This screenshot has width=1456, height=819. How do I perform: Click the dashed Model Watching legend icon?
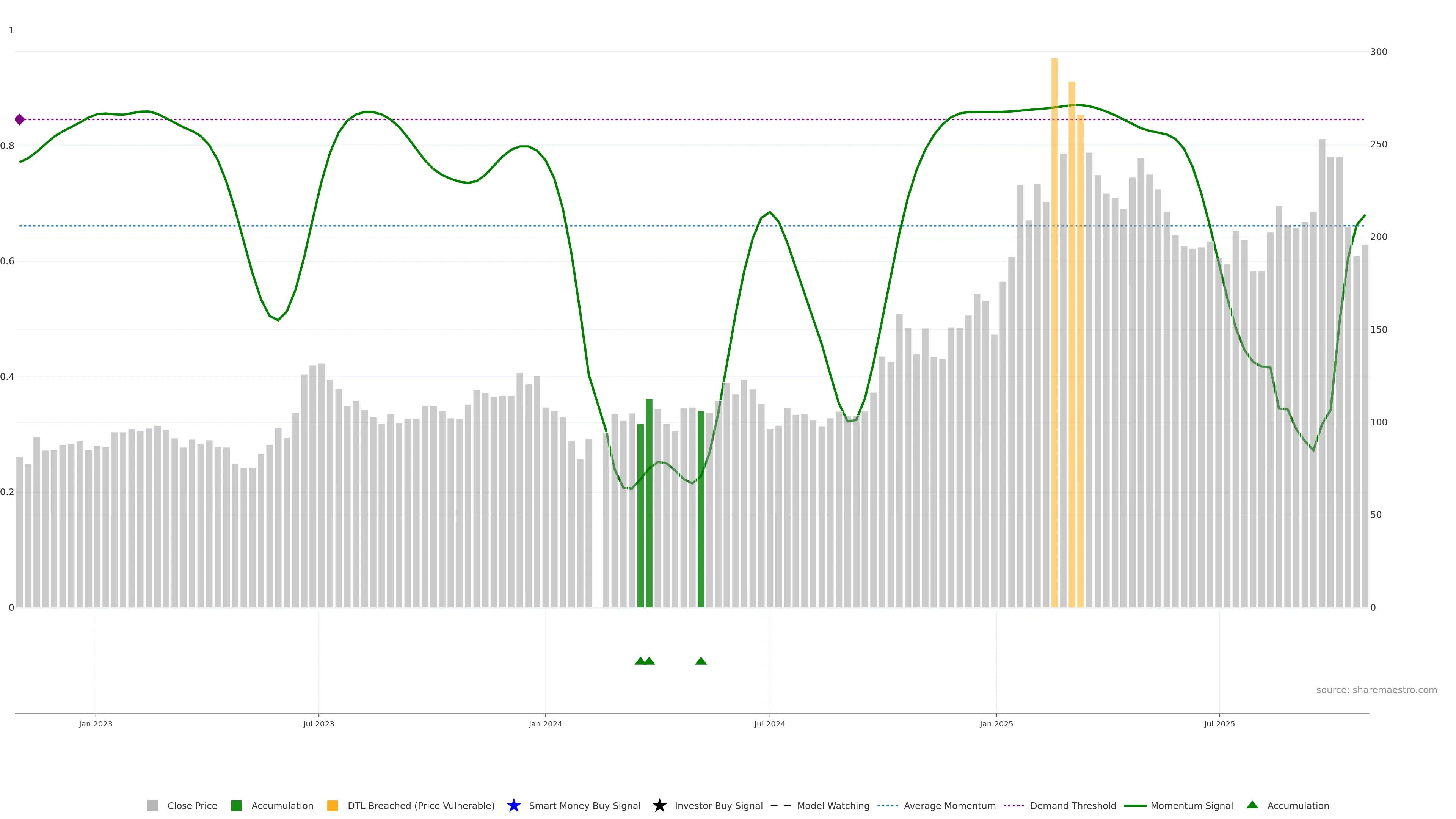click(781, 805)
